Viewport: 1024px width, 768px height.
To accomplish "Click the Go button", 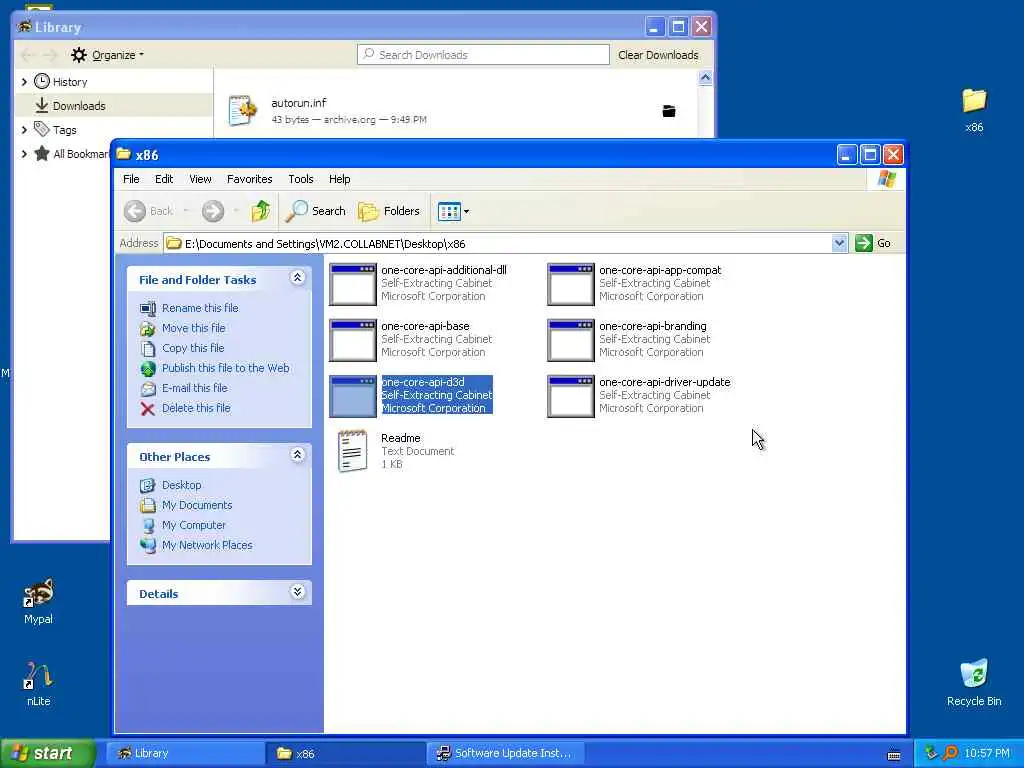I will [873, 243].
